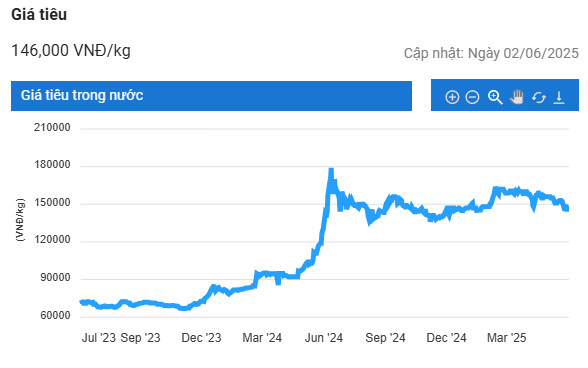Click the latest data point at line end

point(567,208)
